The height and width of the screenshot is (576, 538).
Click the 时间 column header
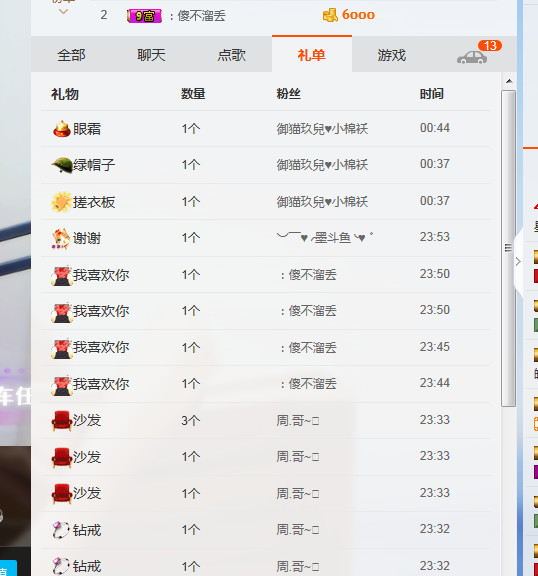pyautogui.click(x=432, y=94)
